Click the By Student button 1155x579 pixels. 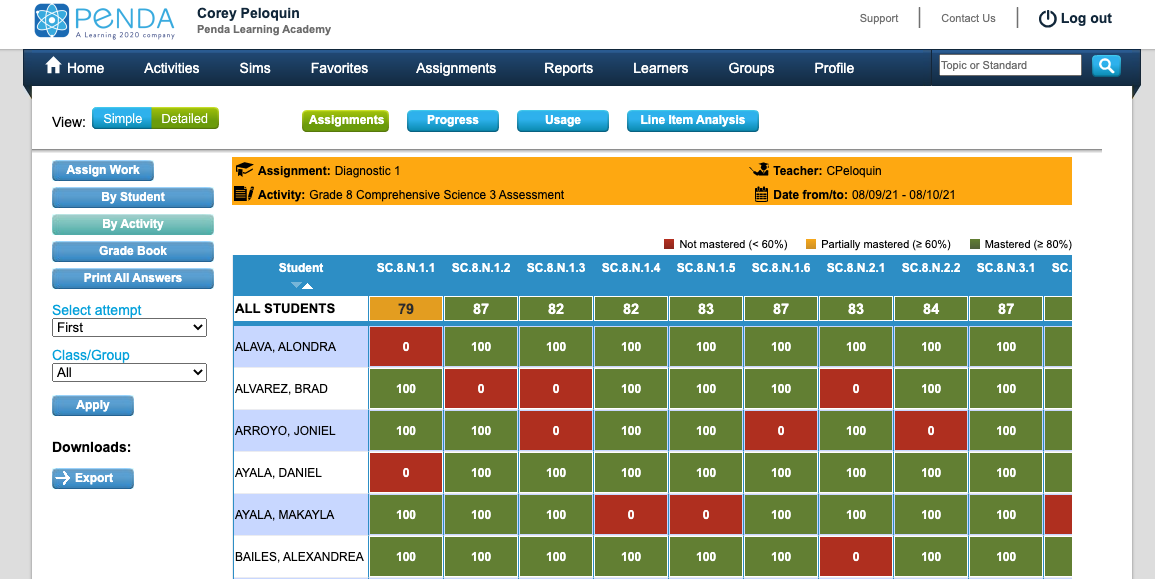pyautogui.click(x=133, y=197)
